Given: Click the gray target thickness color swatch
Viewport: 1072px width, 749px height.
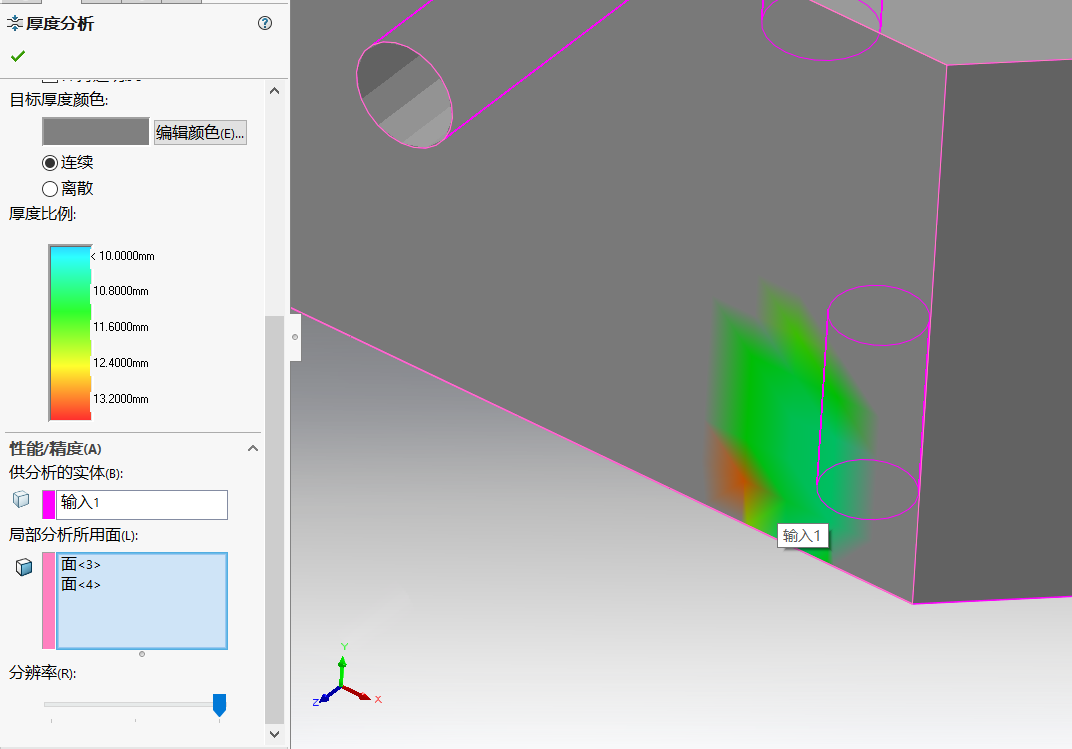Looking at the screenshot, I should pyautogui.click(x=95, y=131).
